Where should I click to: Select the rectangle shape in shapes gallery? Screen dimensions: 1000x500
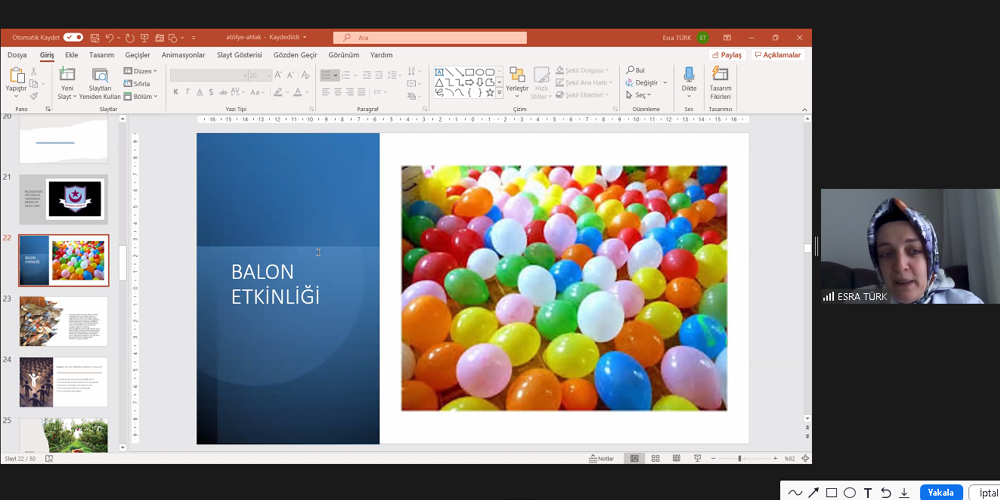469,72
